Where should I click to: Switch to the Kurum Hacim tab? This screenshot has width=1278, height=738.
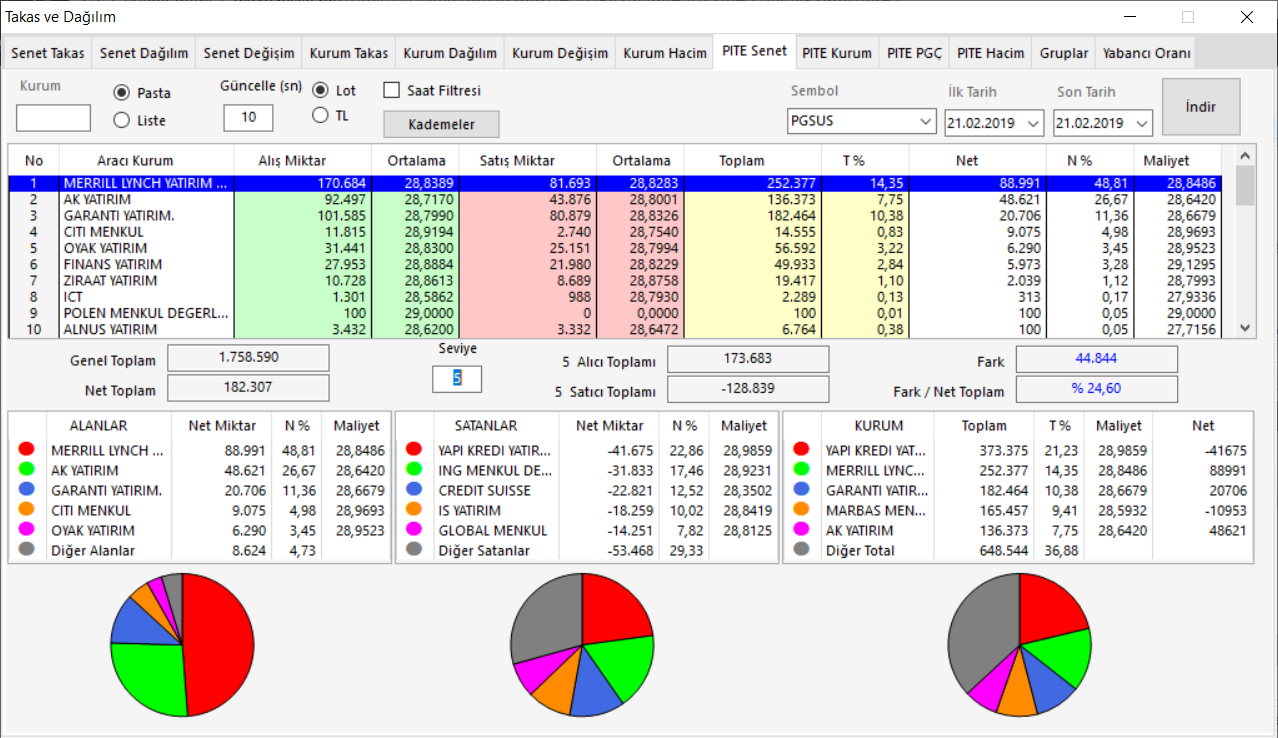click(x=665, y=53)
